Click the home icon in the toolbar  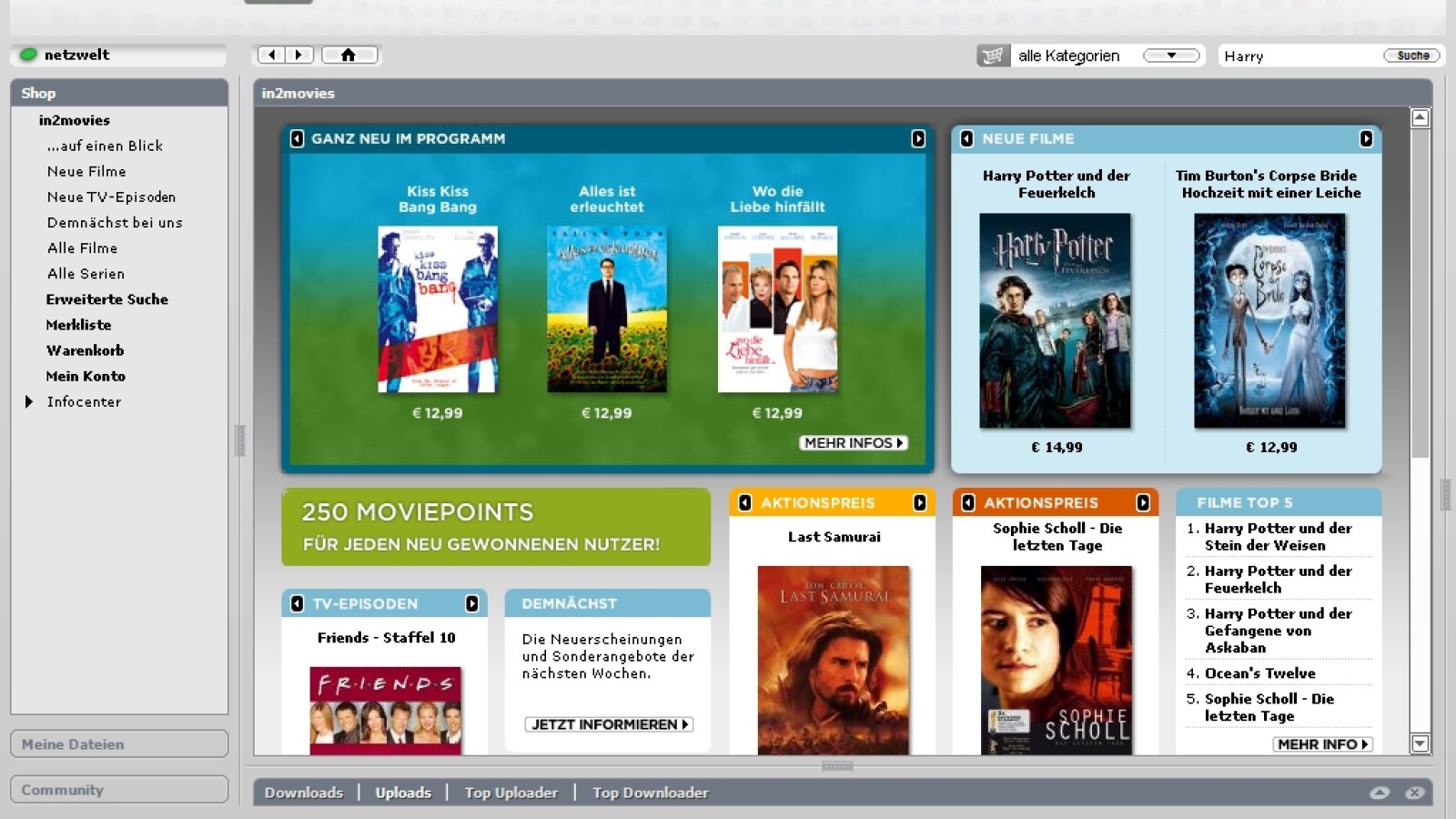[349, 56]
